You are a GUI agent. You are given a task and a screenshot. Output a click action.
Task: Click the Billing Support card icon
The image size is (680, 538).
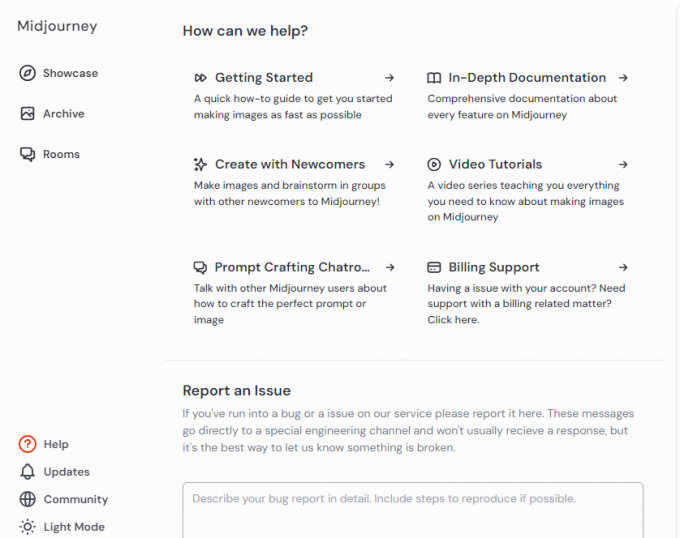434,267
